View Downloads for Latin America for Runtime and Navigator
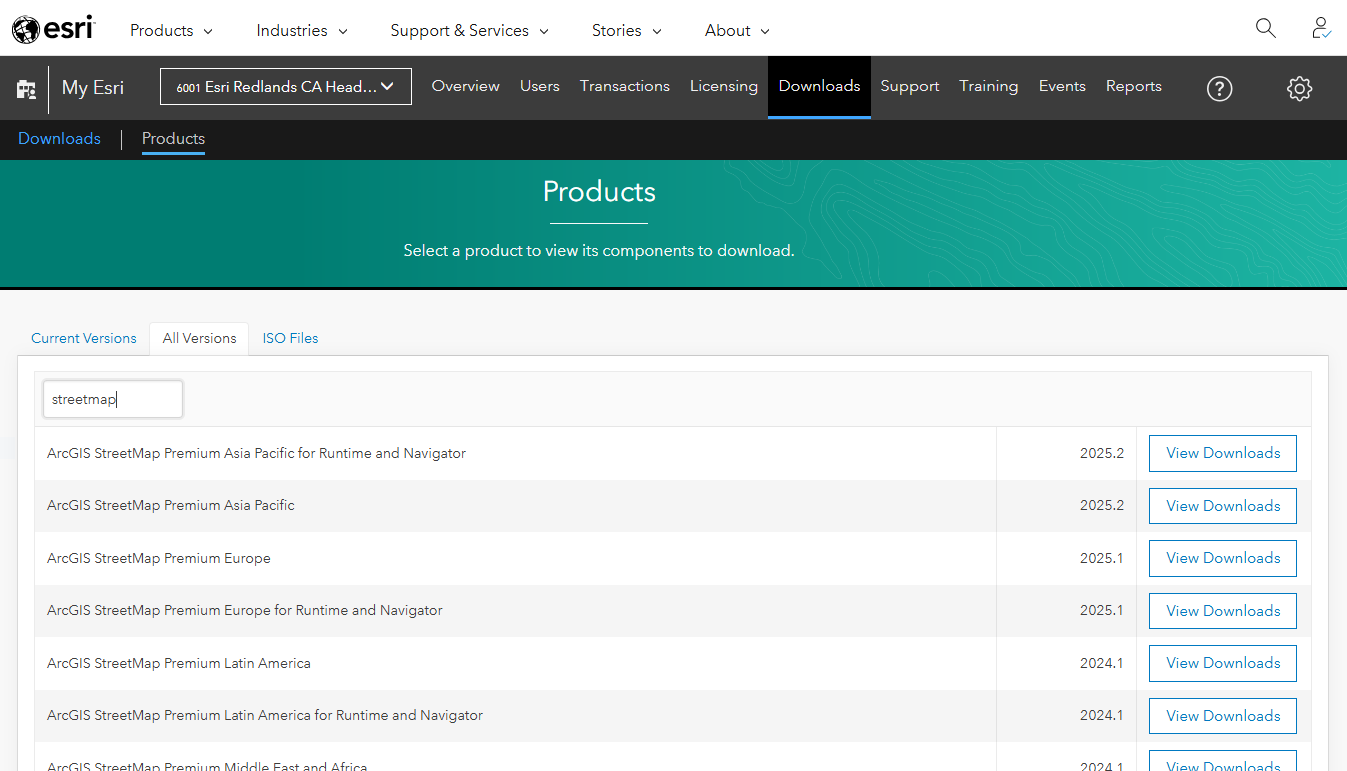The image size is (1347, 771). tap(1223, 716)
